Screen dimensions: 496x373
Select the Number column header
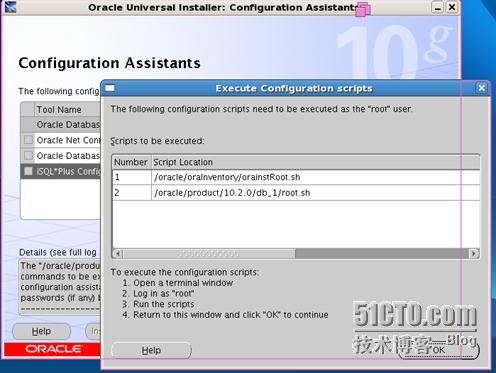[131, 162]
